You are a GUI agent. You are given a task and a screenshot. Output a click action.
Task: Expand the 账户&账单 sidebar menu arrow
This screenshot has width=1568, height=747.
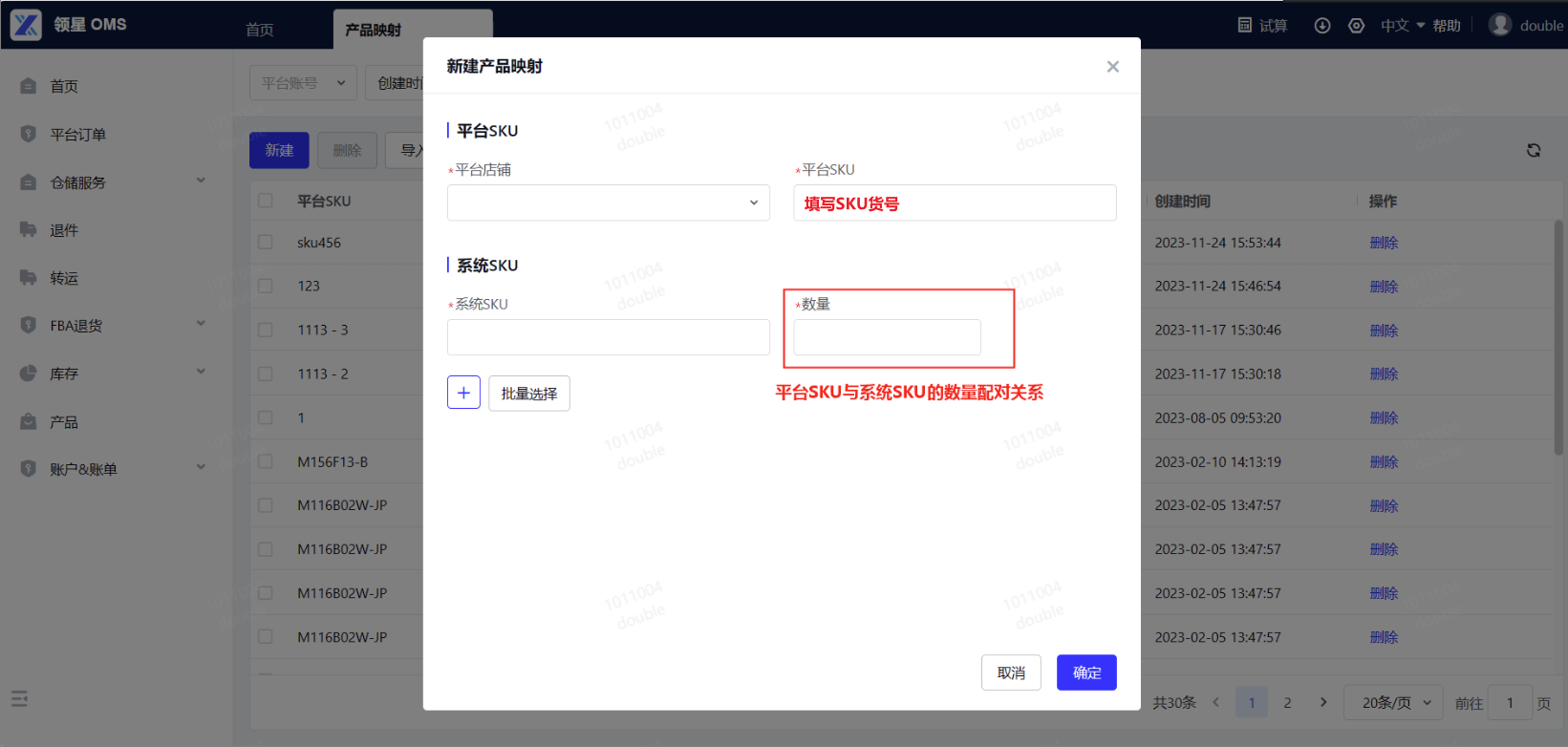click(x=201, y=467)
